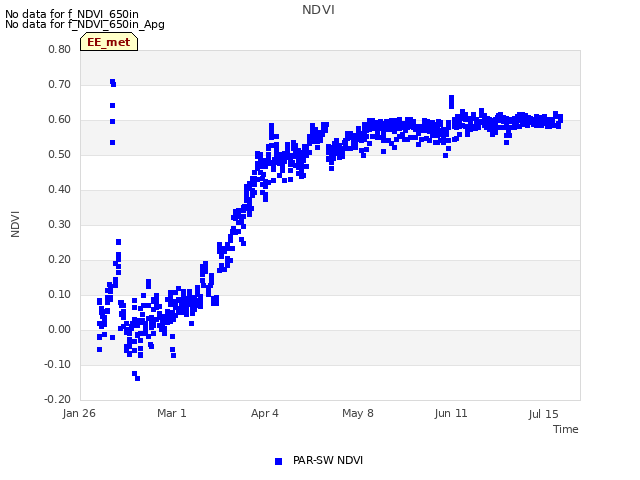Image resolution: width=640 pixels, height=480 pixels.
Task: Click the 0.80 y-axis value
Action: (x=60, y=49)
